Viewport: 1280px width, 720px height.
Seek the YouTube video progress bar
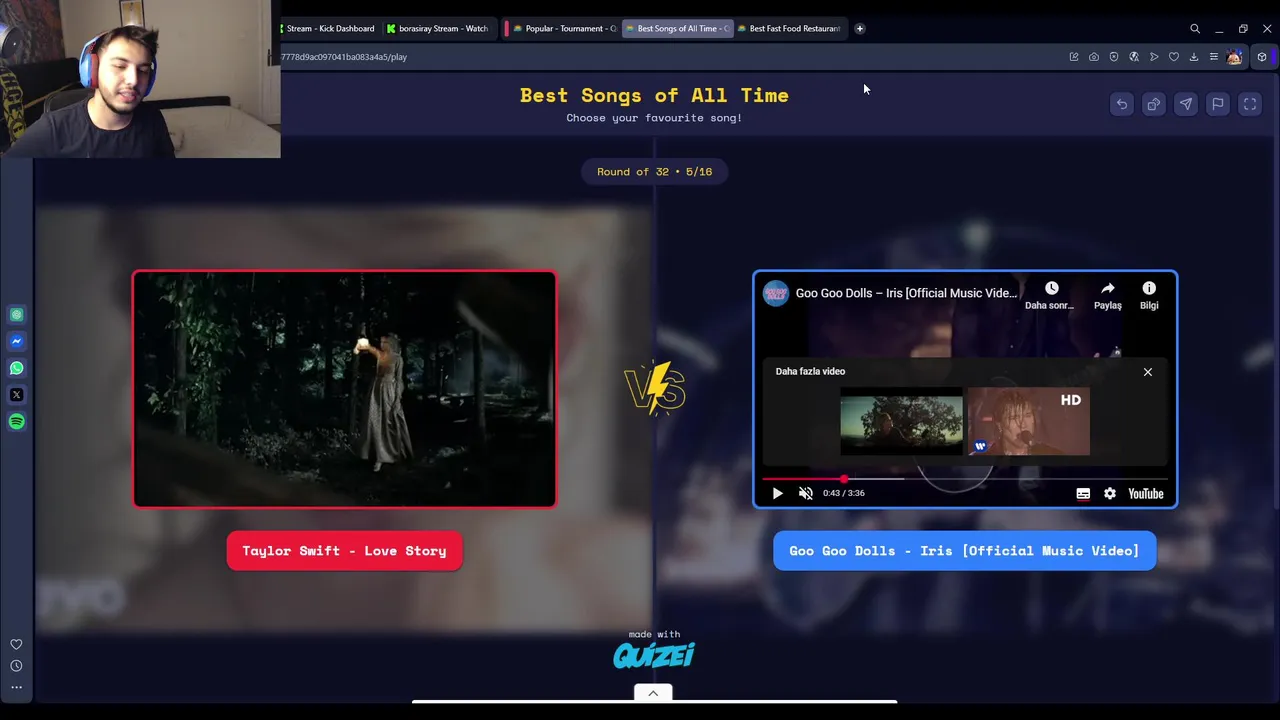[965, 479]
